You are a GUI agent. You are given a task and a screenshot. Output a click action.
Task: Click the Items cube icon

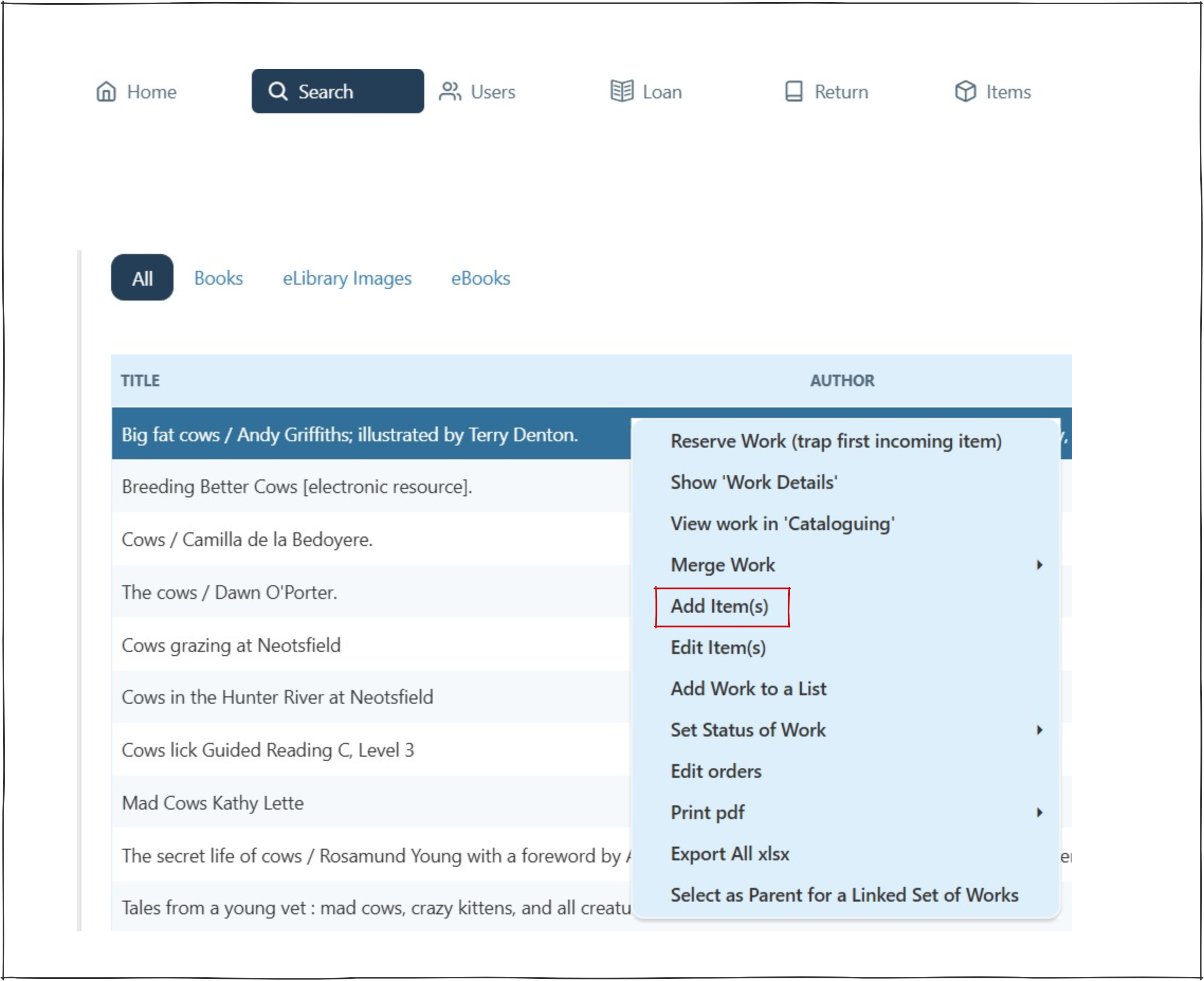[965, 91]
